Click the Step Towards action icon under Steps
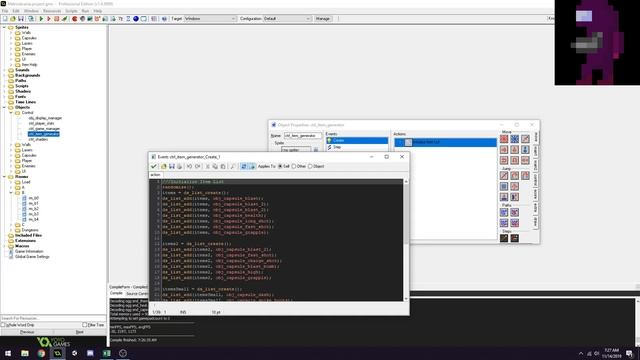 pos(504,238)
